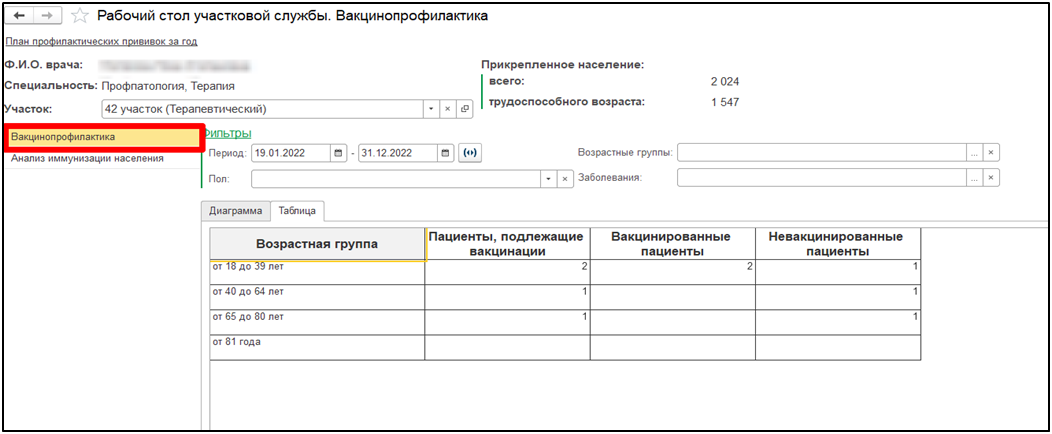Select Анализ иммунизации населения in sidebar
1052x434 pixels.
(x=87, y=158)
